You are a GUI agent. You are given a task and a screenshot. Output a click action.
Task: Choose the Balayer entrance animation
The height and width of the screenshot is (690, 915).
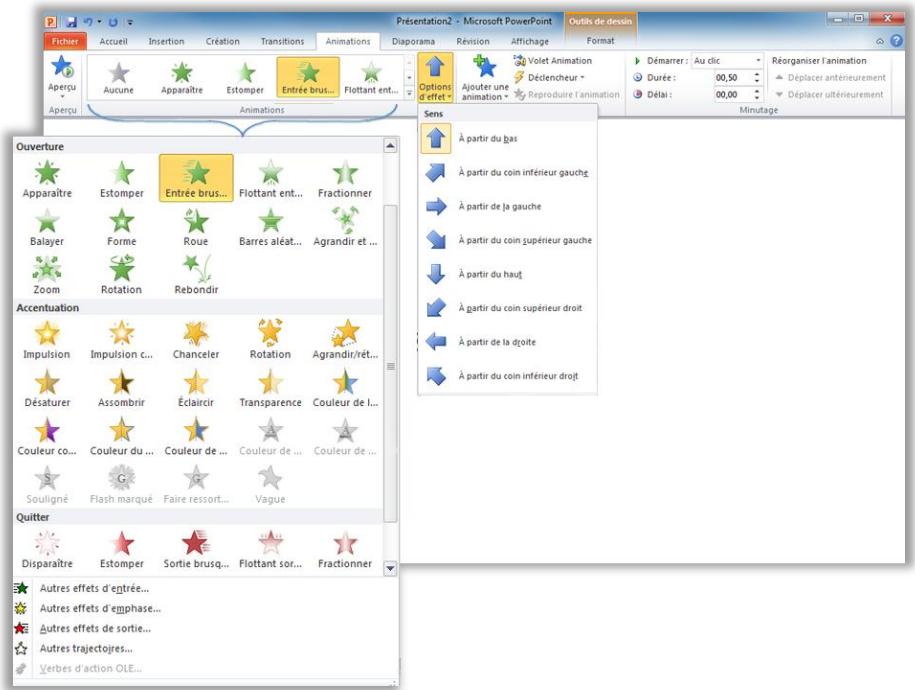point(47,227)
